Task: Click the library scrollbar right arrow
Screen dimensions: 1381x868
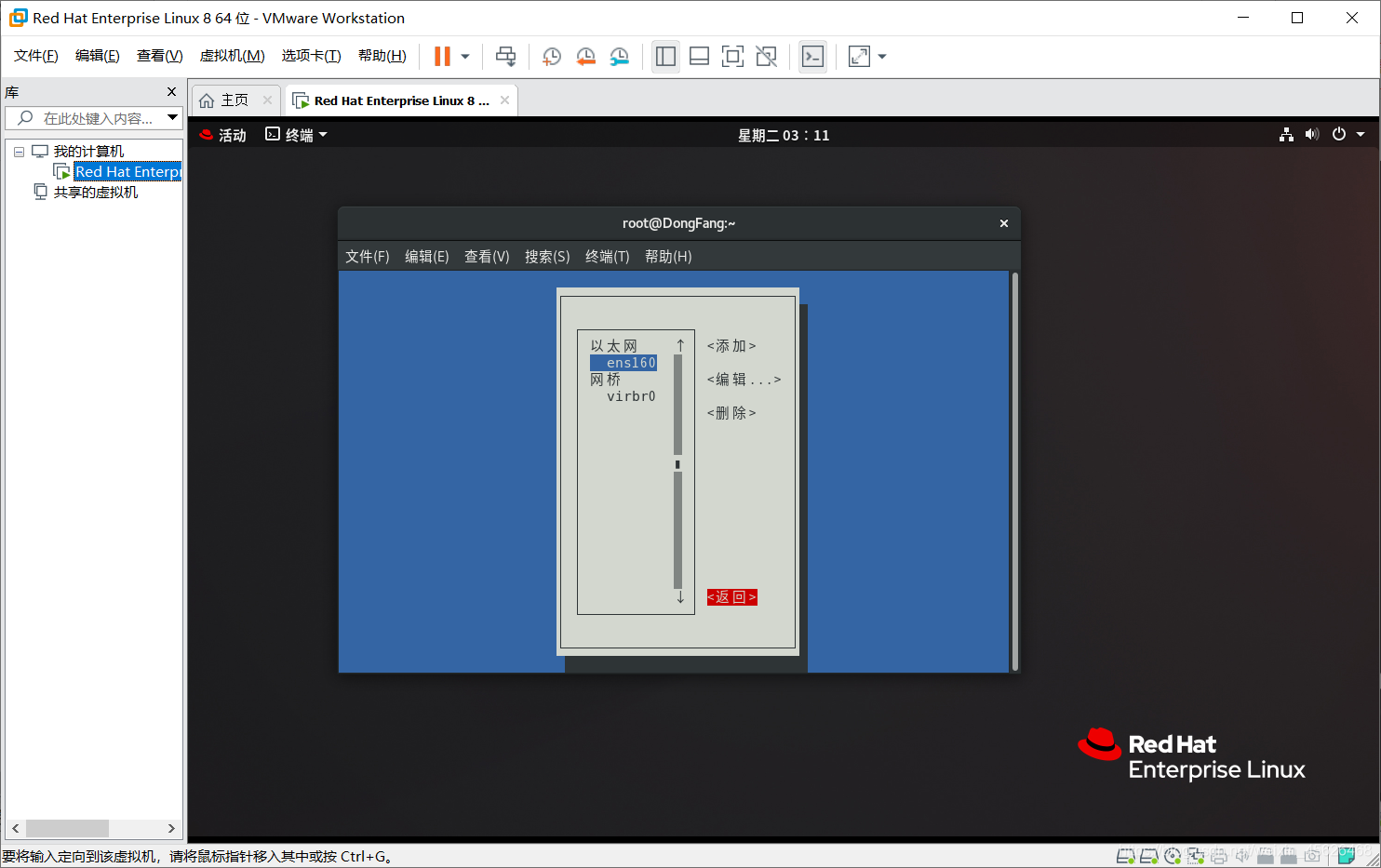Action: (x=171, y=828)
